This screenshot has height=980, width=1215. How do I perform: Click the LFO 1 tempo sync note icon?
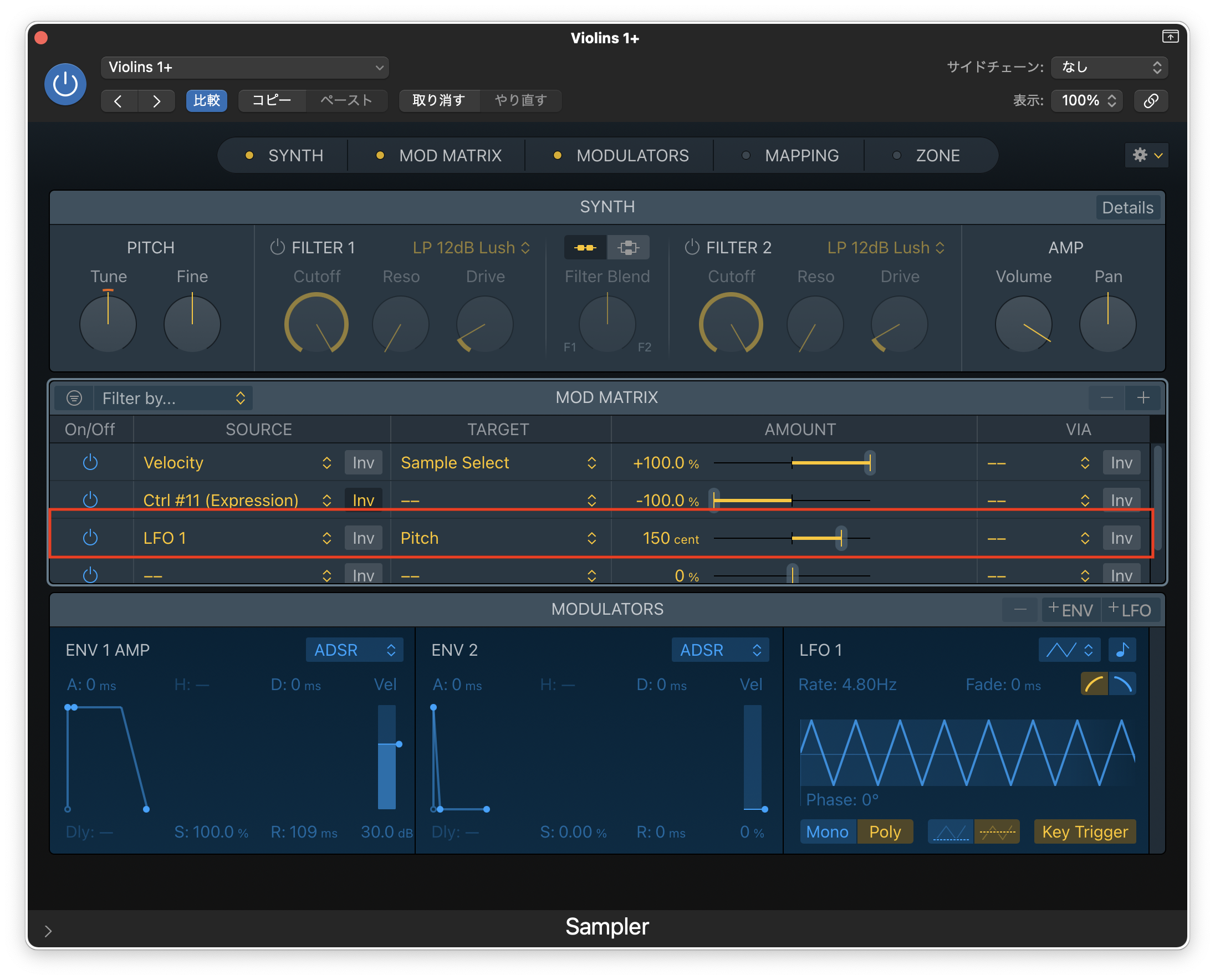click(x=1122, y=650)
